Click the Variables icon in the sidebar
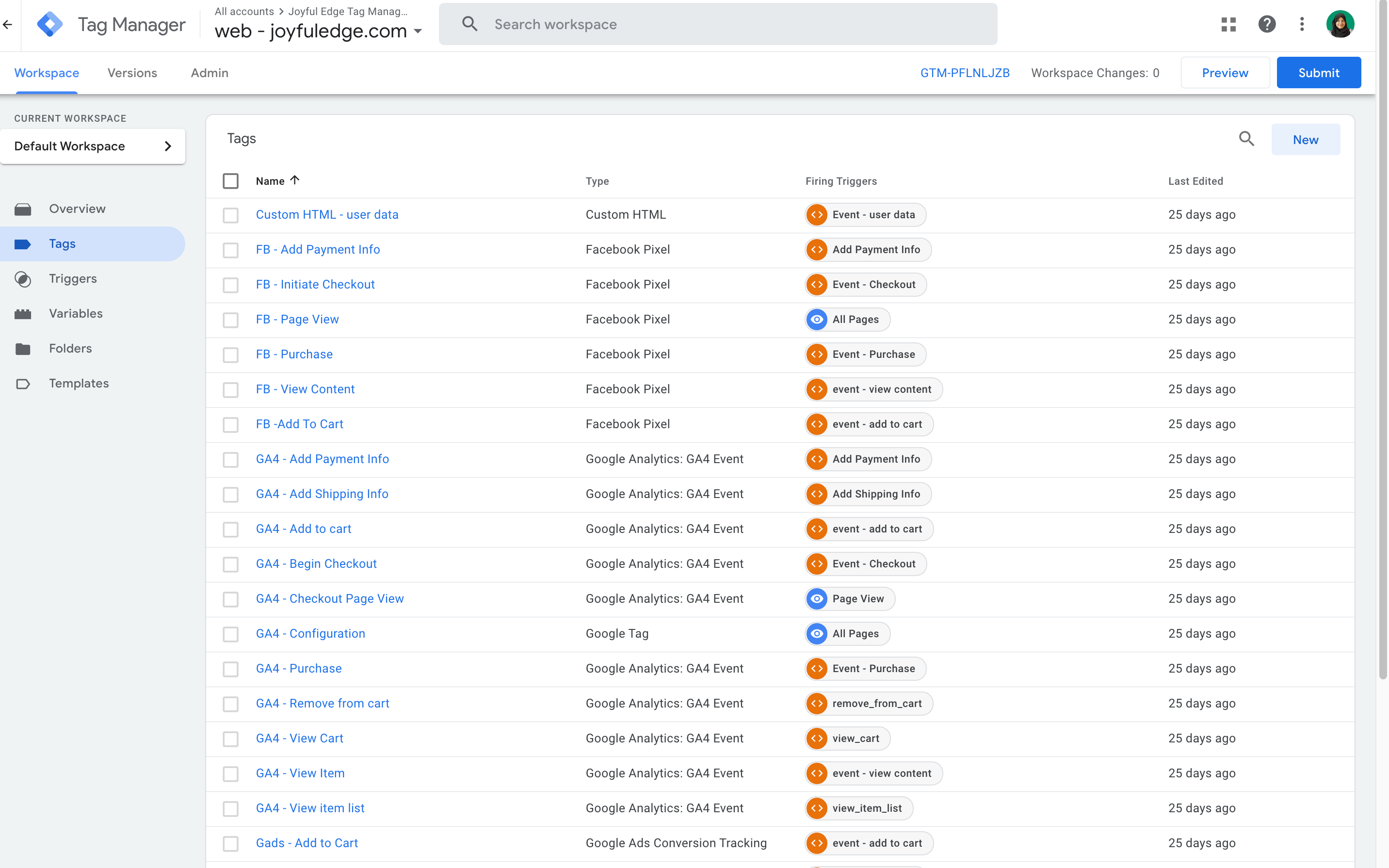This screenshot has height=868, width=1389. tap(23, 314)
